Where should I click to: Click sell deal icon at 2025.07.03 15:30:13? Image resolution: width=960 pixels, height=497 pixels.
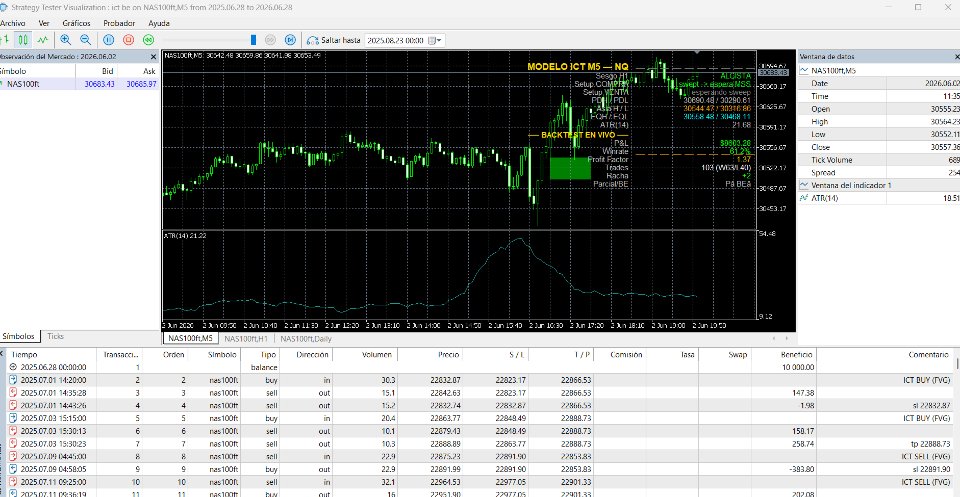coord(13,431)
